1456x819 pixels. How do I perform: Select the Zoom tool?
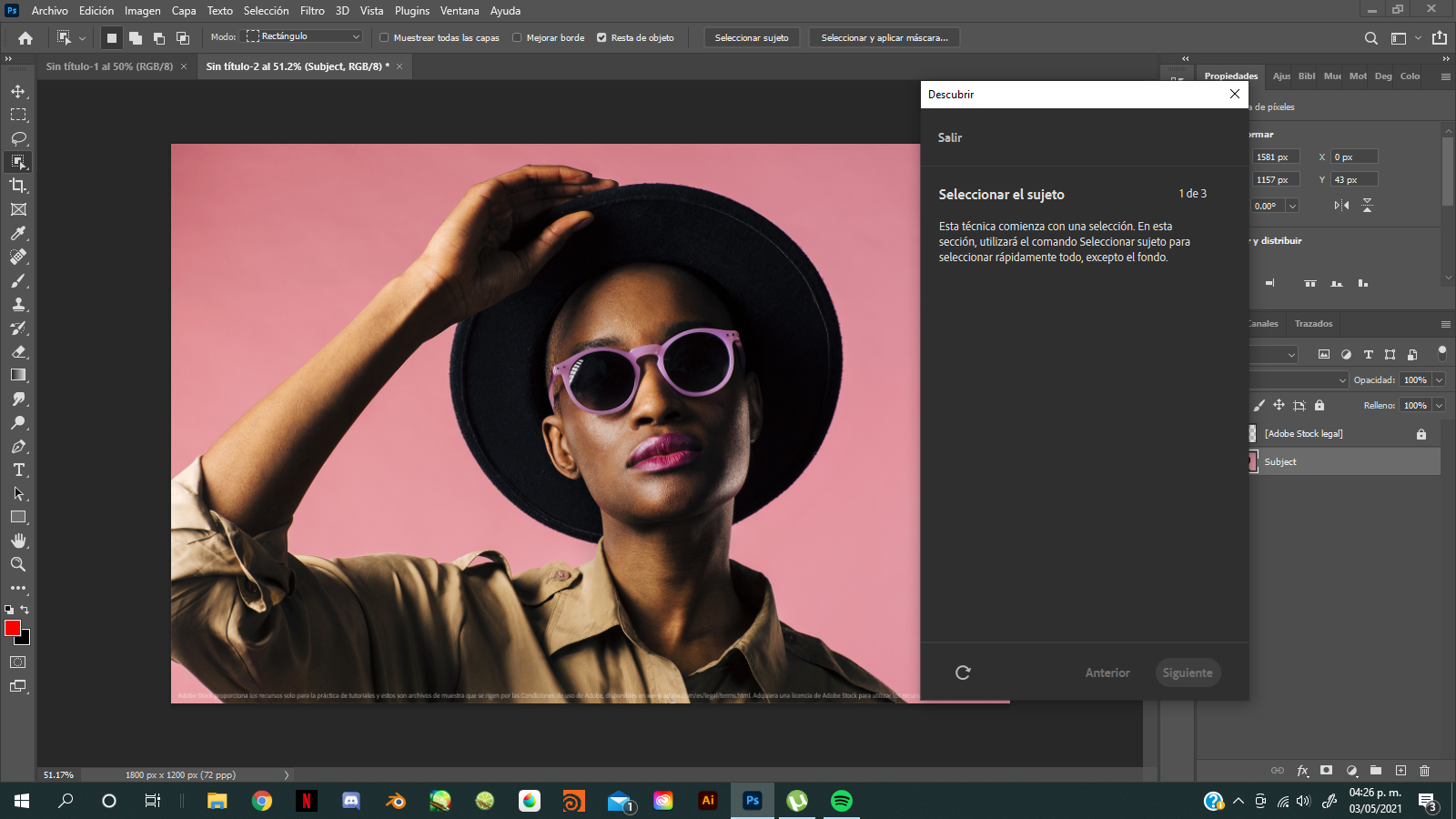tap(18, 564)
